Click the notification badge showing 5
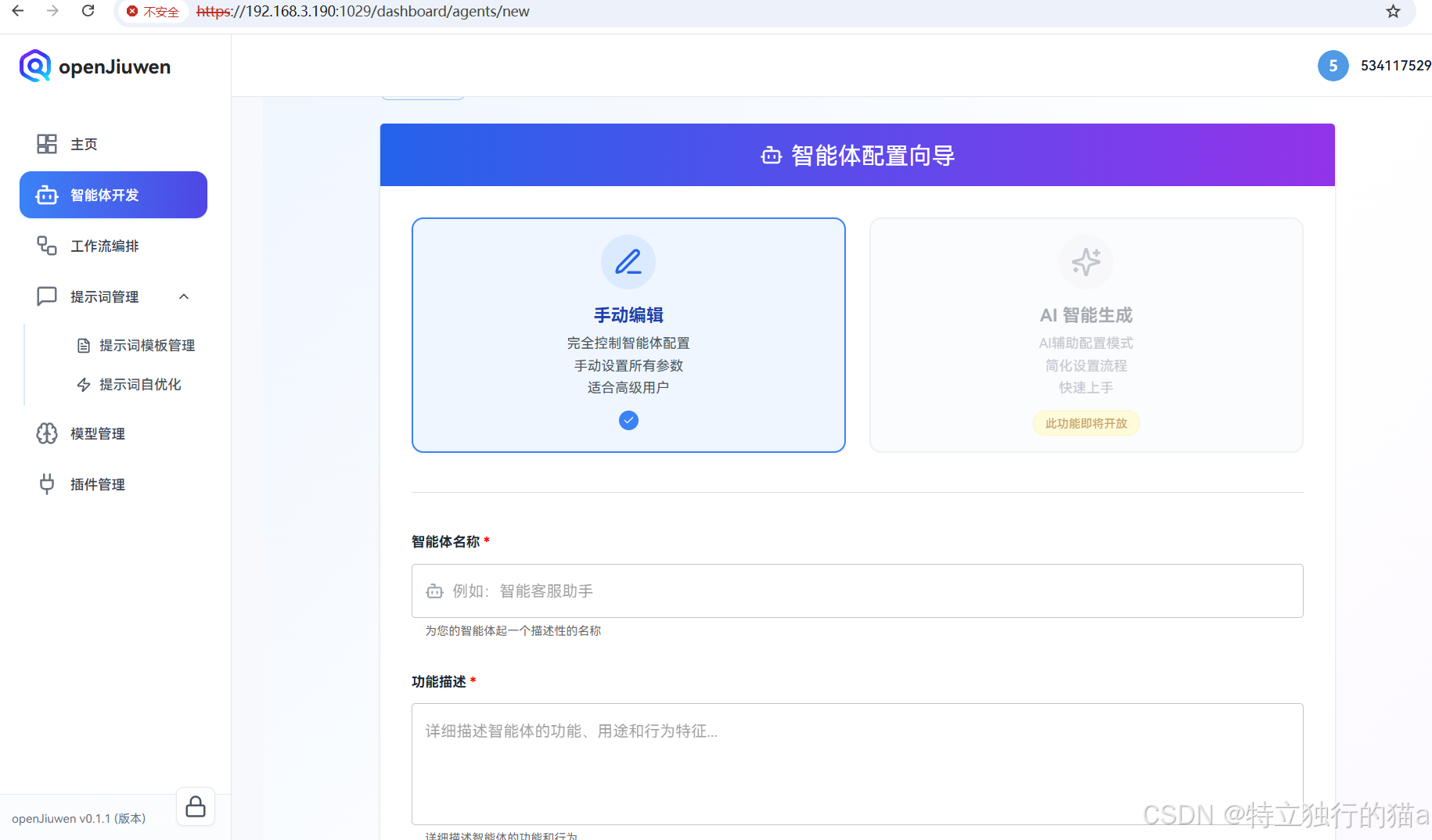 [x=1333, y=66]
